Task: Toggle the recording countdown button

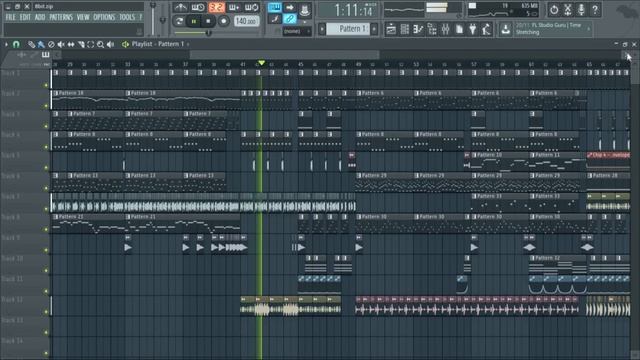Action: click(x=216, y=7)
